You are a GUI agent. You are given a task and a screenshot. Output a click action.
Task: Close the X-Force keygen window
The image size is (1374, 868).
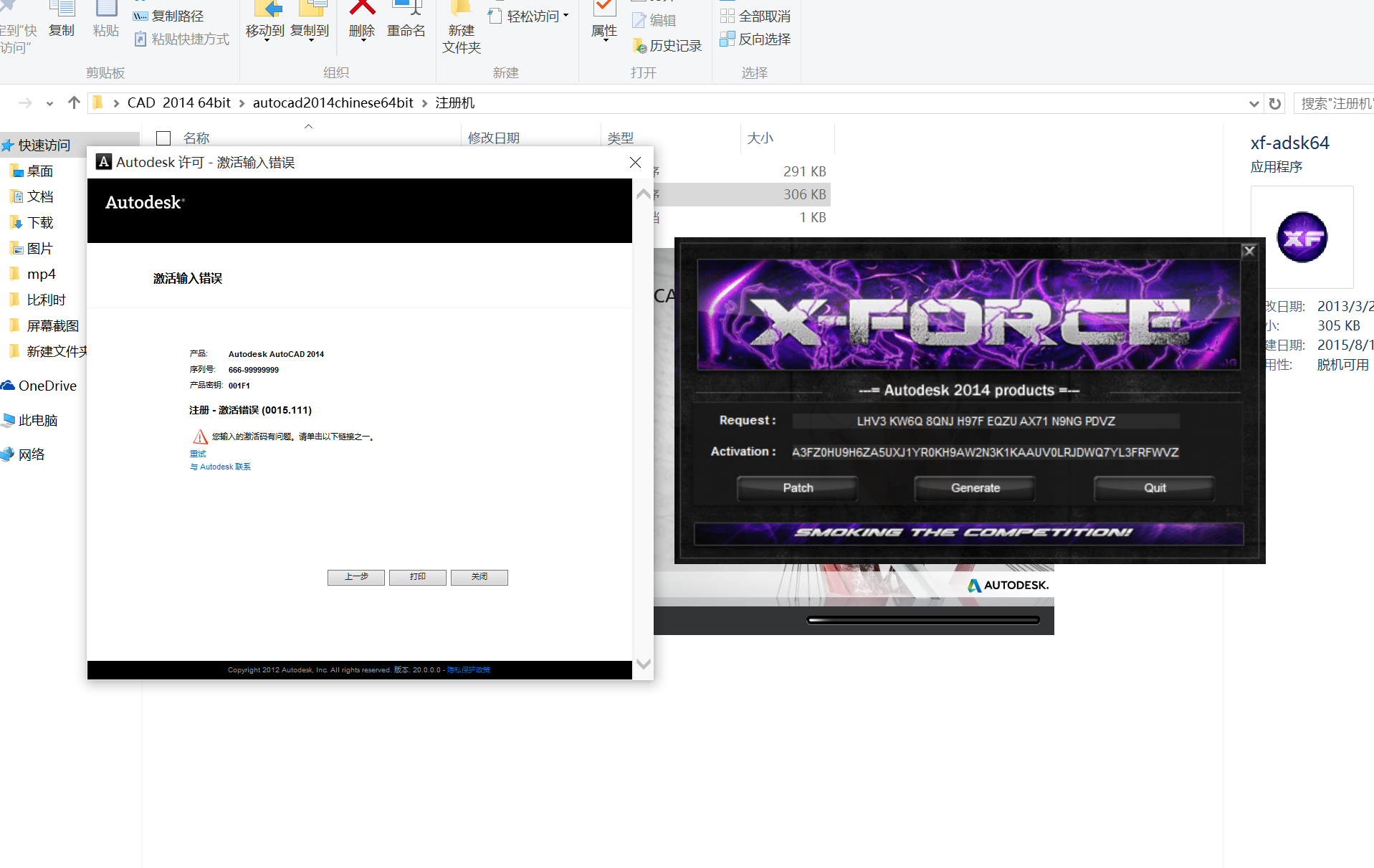[1249, 251]
